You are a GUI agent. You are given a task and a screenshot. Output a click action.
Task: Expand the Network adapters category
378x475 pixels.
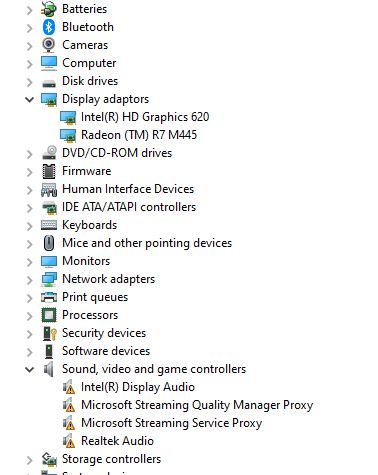[x=30, y=280]
